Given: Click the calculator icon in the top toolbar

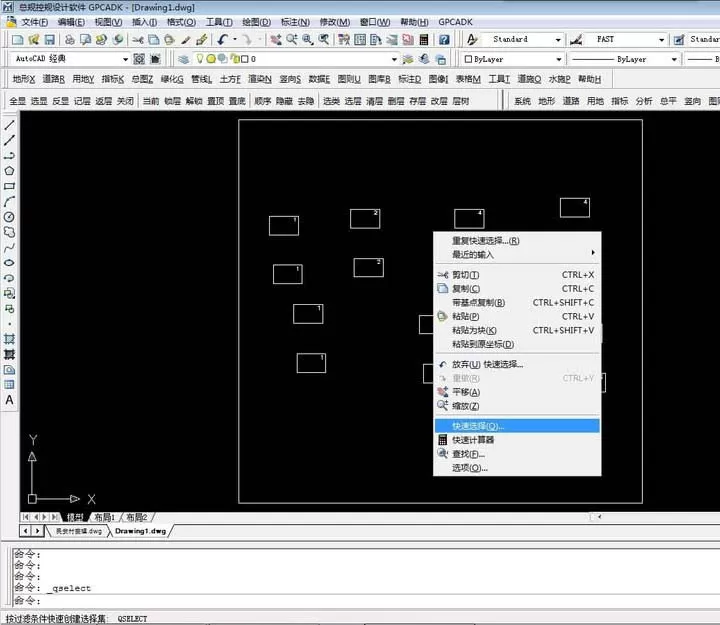Looking at the screenshot, I should coord(424,40).
